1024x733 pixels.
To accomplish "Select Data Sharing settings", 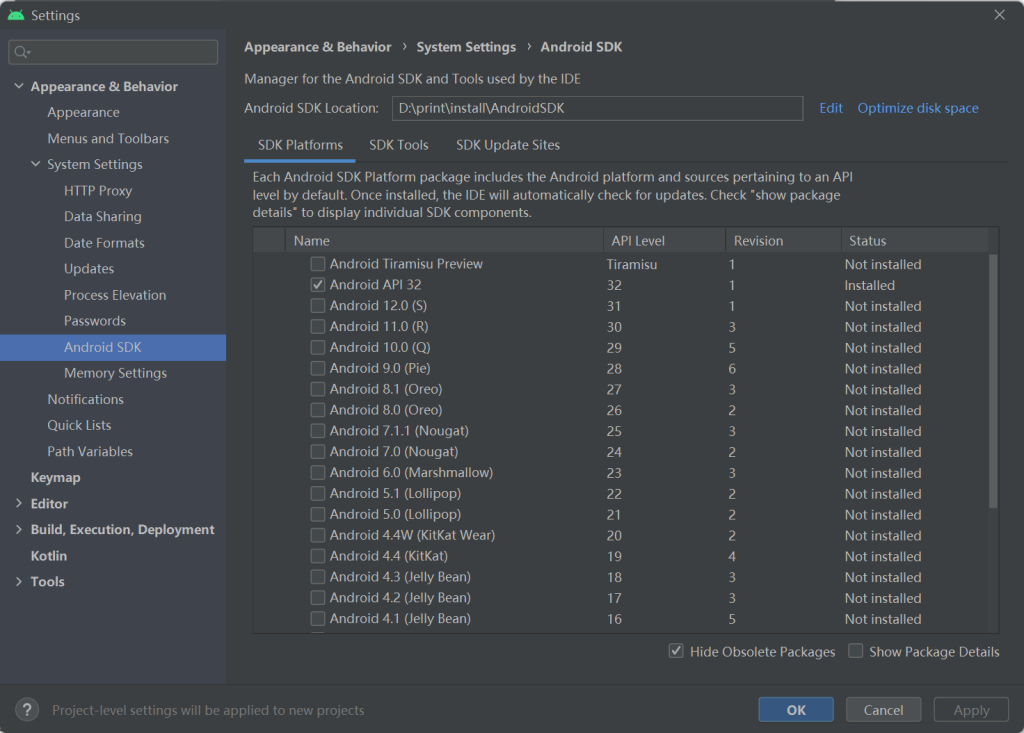I will pyautogui.click(x=103, y=216).
